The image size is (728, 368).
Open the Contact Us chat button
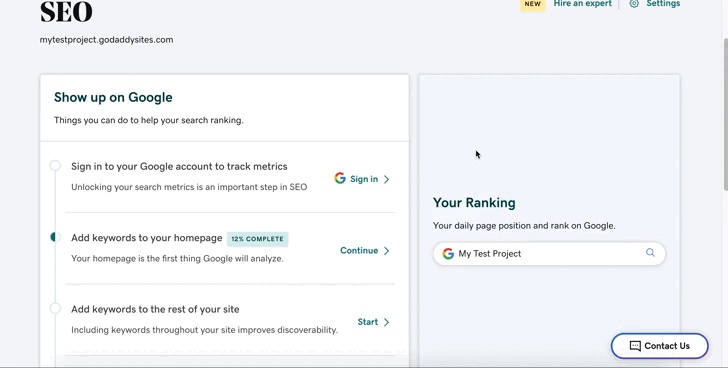pyautogui.click(x=660, y=346)
